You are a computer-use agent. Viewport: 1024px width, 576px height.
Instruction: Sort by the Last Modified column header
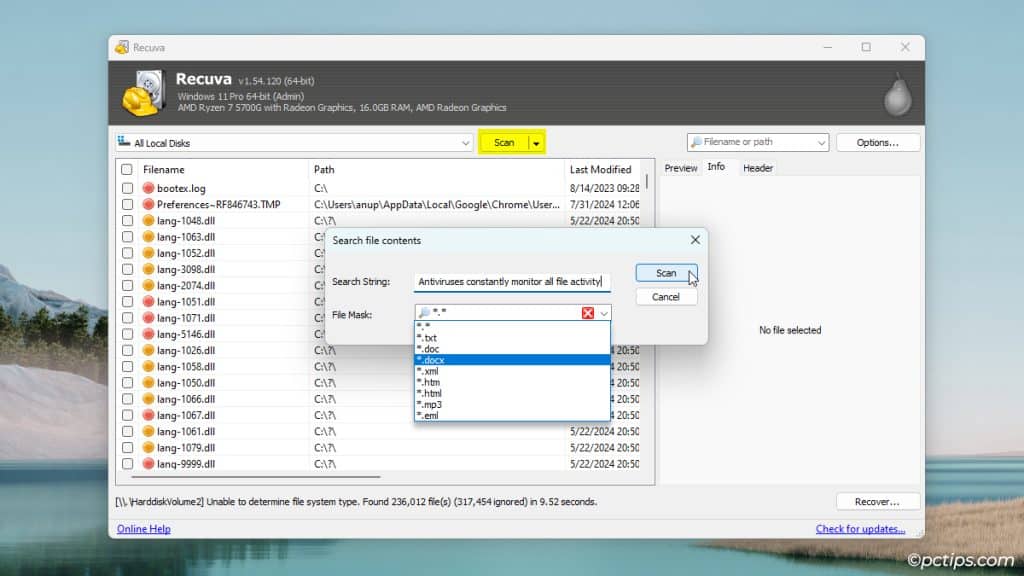coord(602,169)
